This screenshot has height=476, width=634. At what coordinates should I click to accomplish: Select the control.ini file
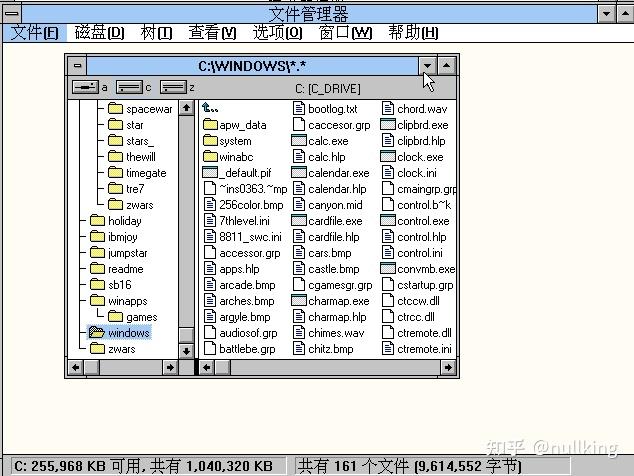(412, 253)
